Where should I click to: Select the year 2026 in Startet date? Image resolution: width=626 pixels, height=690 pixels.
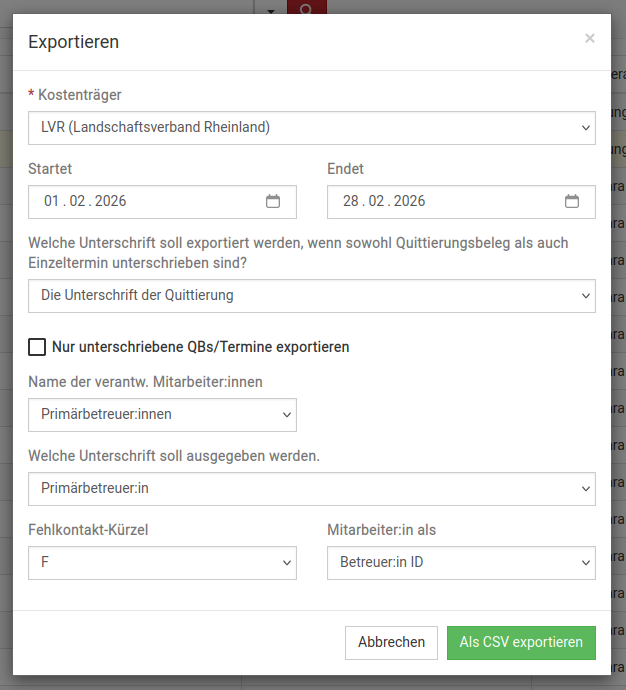(x=110, y=202)
